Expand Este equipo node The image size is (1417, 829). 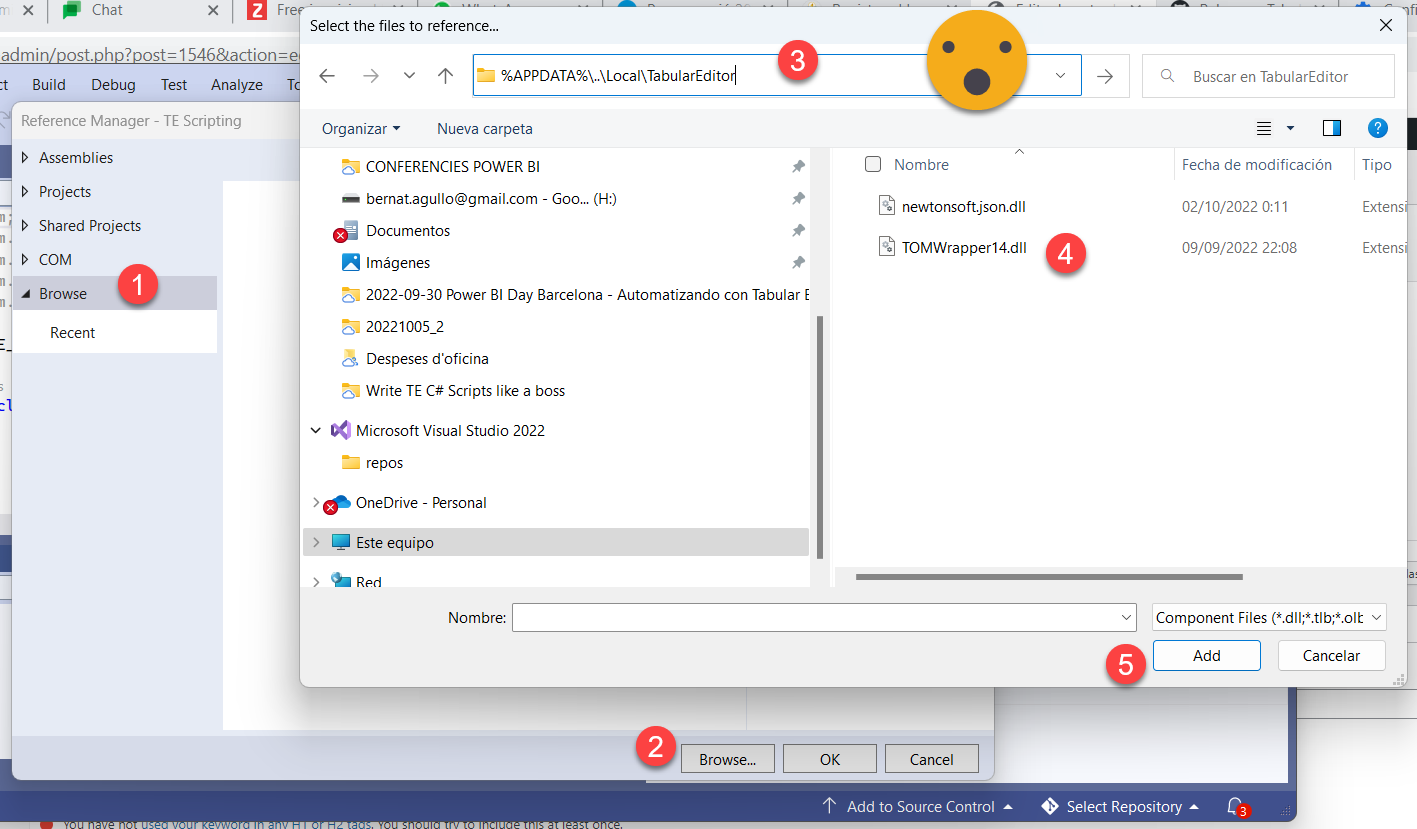(316, 543)
